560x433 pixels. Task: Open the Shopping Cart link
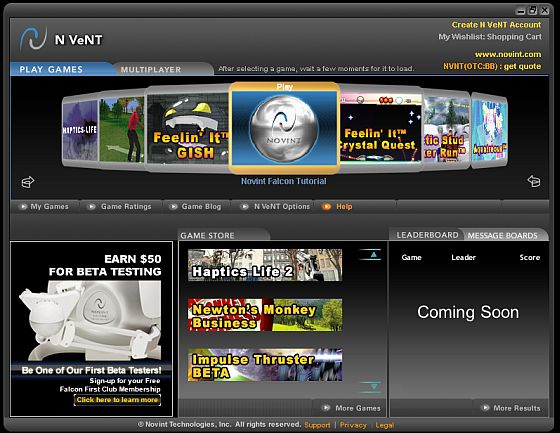(x=515, y=37)
